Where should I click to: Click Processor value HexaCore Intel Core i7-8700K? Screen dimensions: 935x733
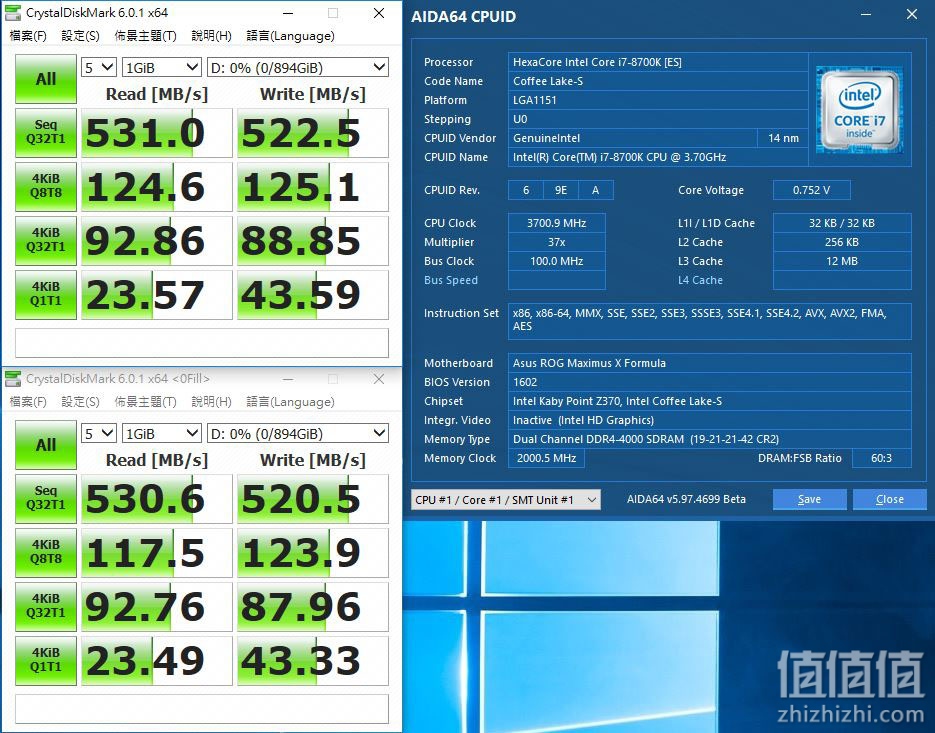(658, 62)
